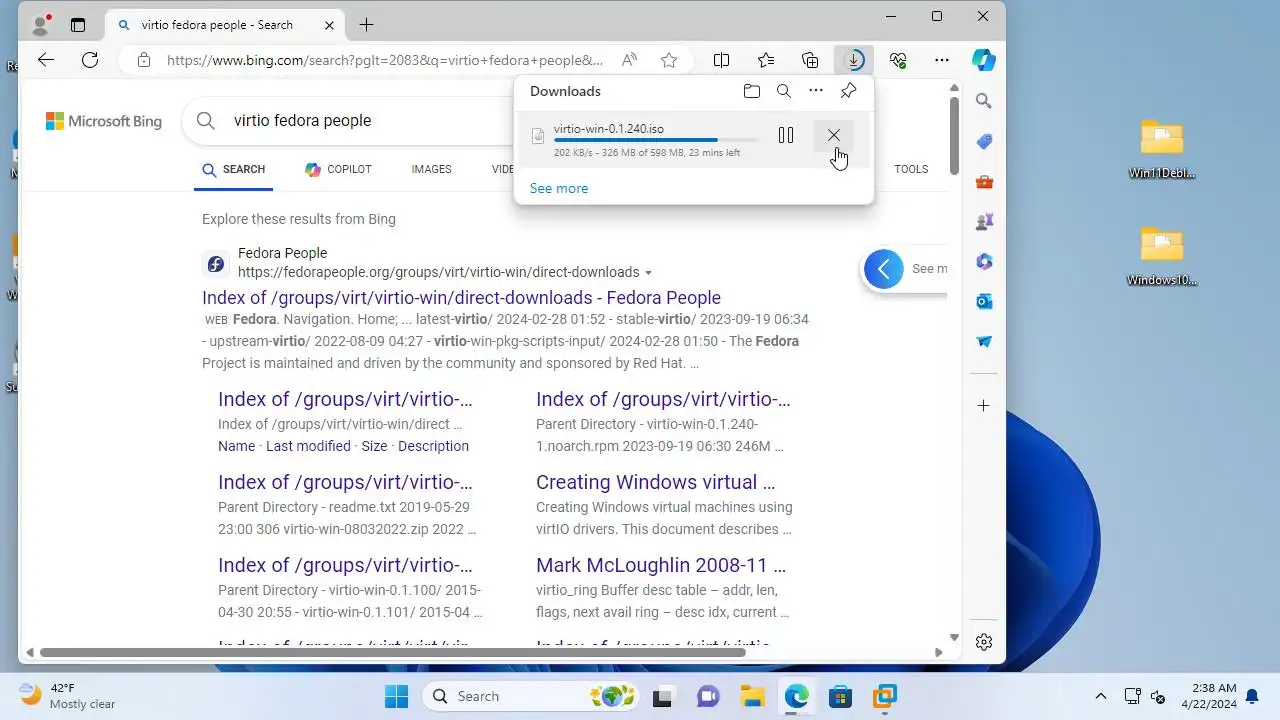This screenshot has width=1280, height=720.
Task: Open Edge Settings and more menu
Action: [x=942, y=60]
